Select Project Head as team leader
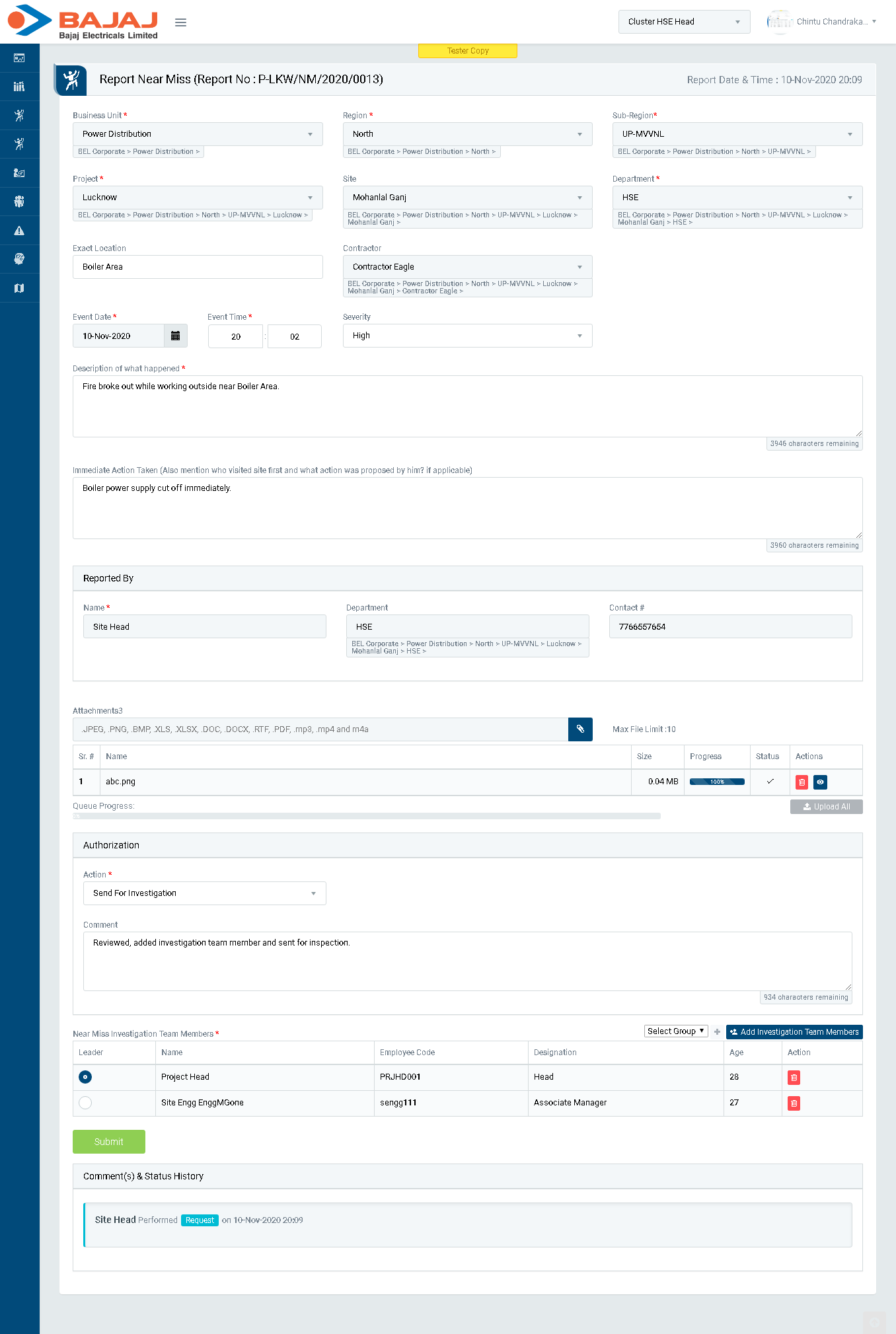Image resolution: width=896 pixels, height=1334 pixels. (85, 1077)
